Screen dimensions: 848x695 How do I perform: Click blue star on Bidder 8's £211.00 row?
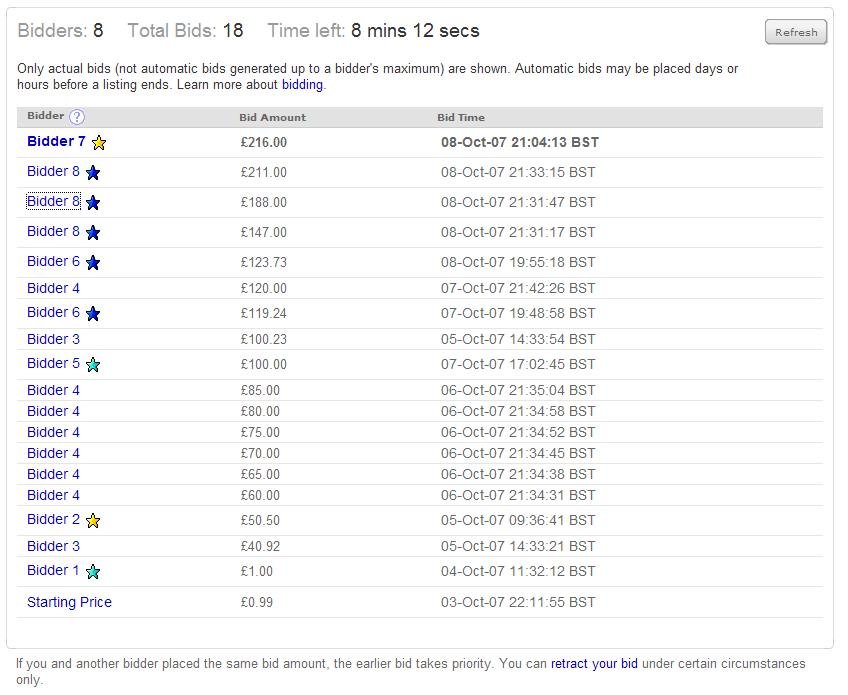click(x=93, y=173)
